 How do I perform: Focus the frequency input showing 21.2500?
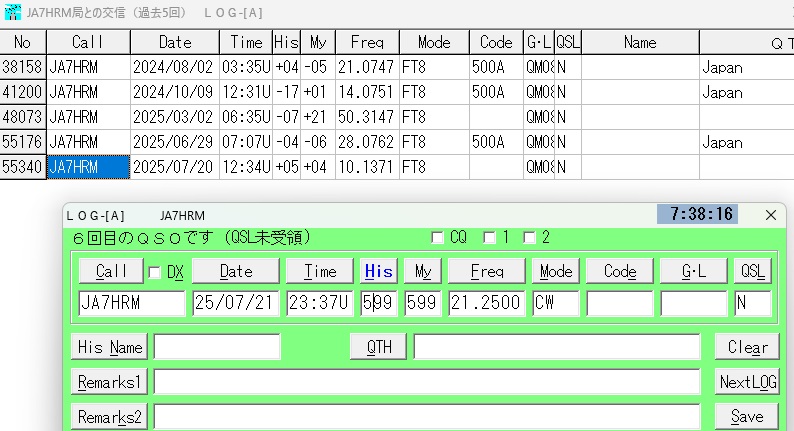486,303
